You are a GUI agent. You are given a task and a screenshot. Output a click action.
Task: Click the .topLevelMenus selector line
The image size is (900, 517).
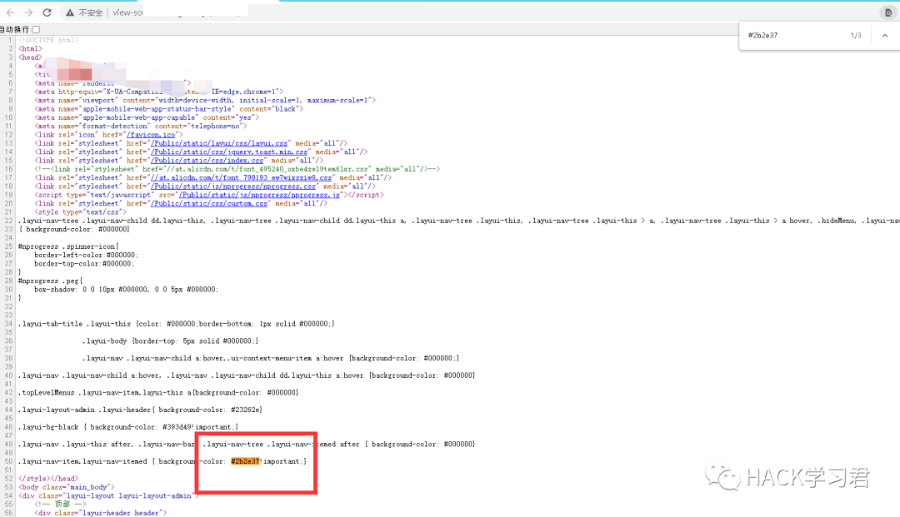[x=158, y=392]
